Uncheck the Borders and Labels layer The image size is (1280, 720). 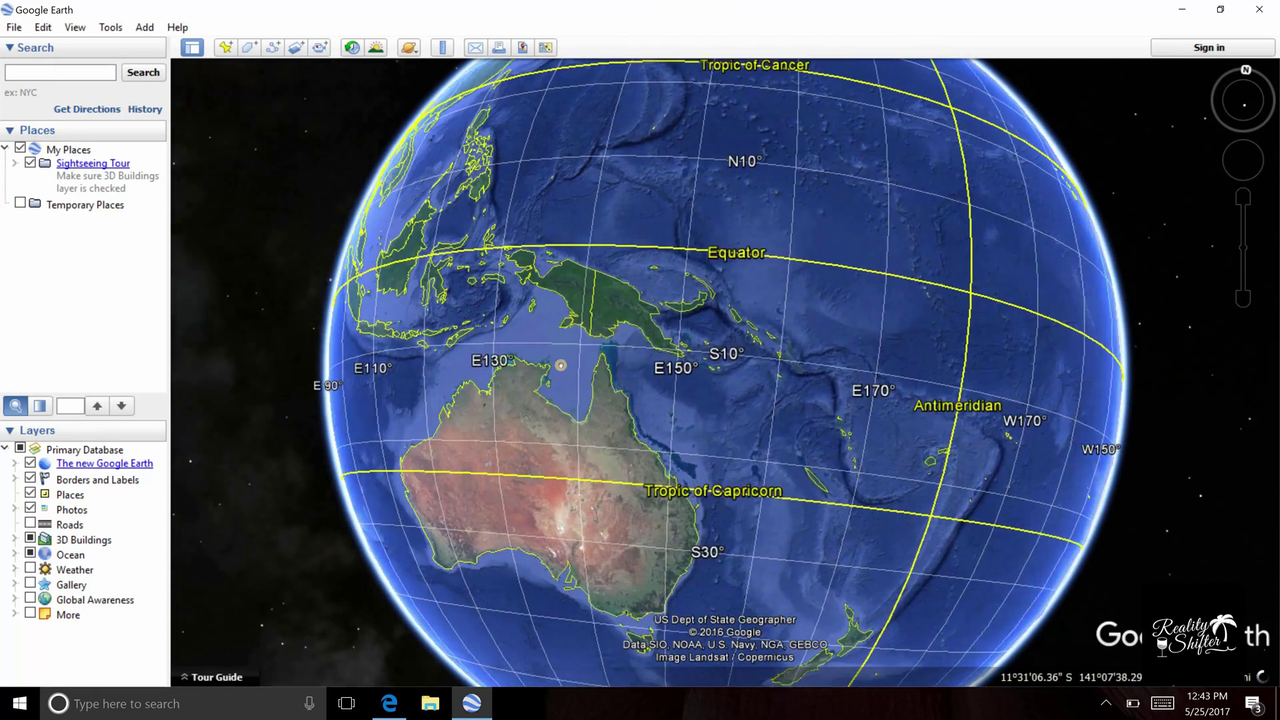pos(30,479)
